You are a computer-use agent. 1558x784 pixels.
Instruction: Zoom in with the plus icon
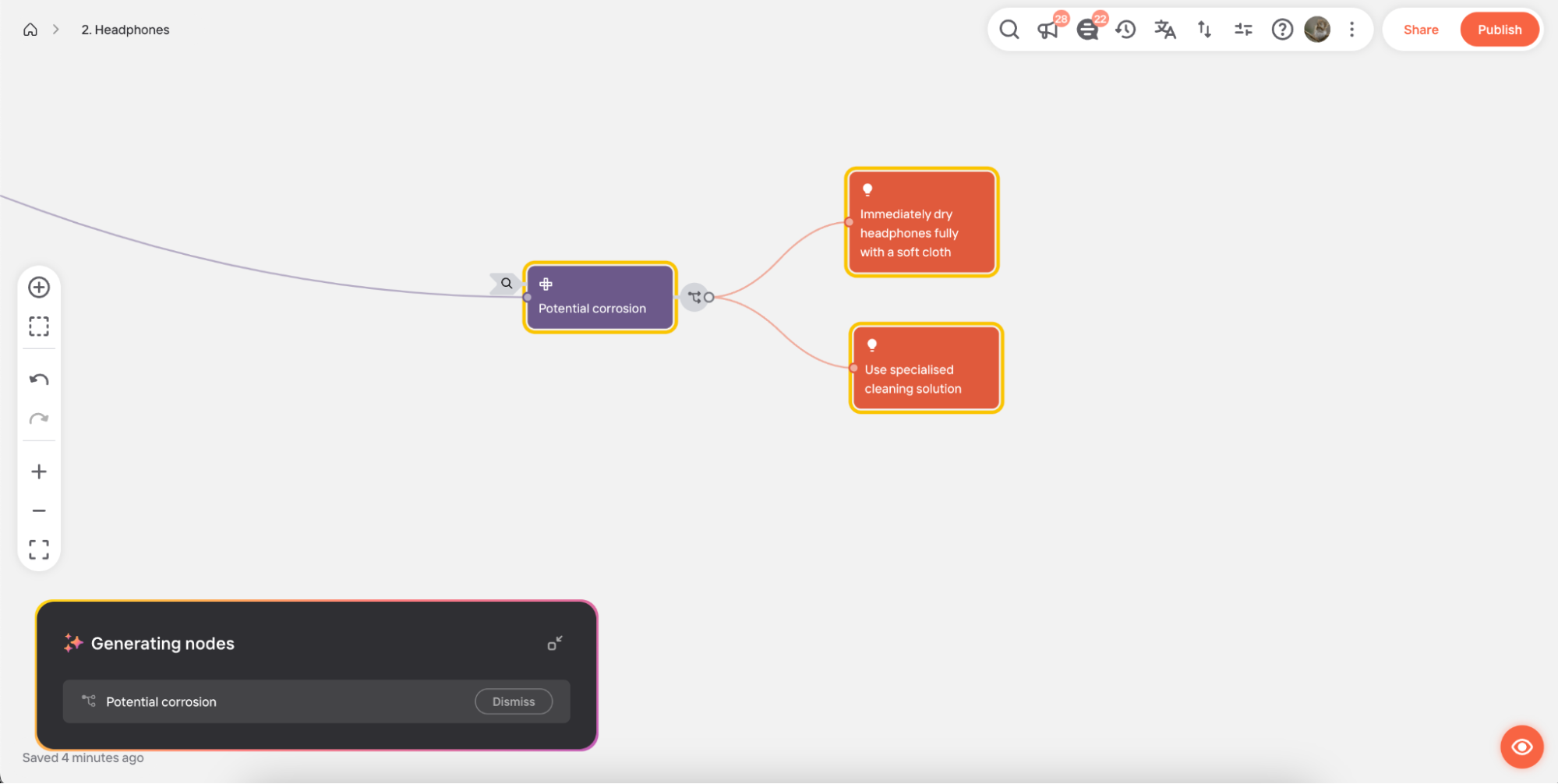39,471
